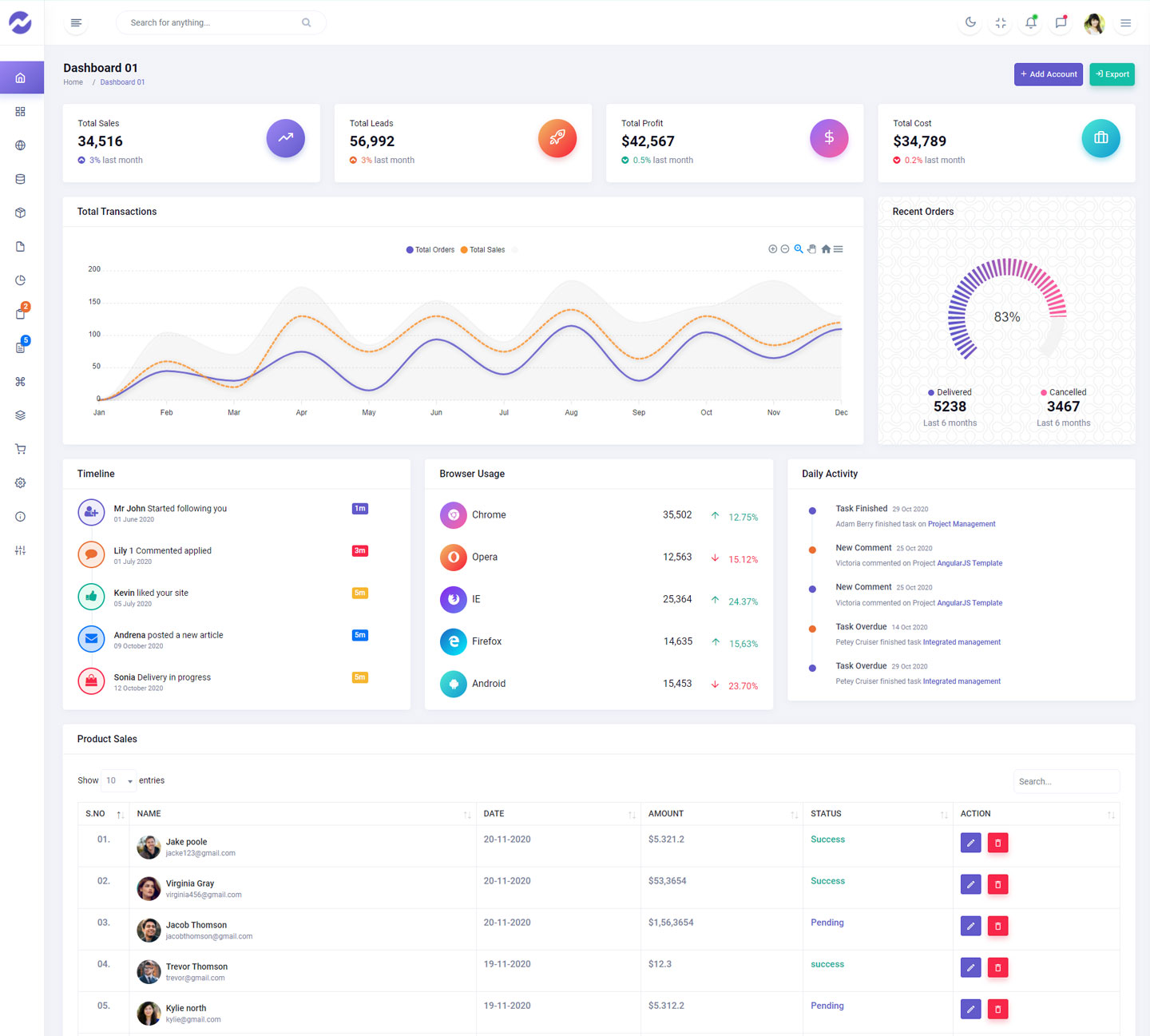
Task: Toggle dark mode moon icon
Action: (x=970, y=22)
